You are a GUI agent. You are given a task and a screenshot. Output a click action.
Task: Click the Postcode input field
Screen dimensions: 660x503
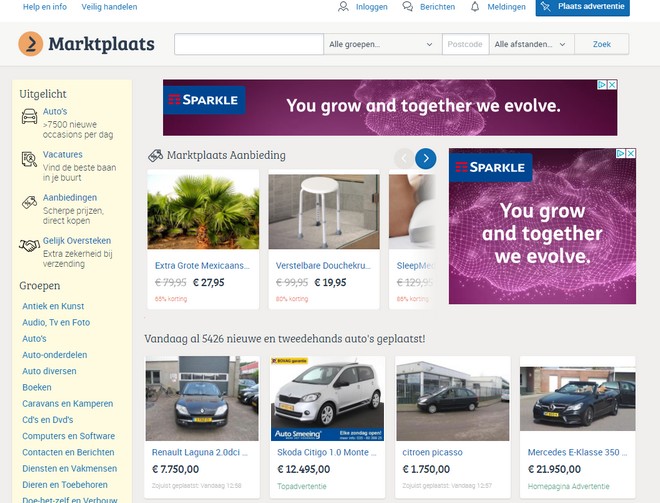click(x=466, y=44)
